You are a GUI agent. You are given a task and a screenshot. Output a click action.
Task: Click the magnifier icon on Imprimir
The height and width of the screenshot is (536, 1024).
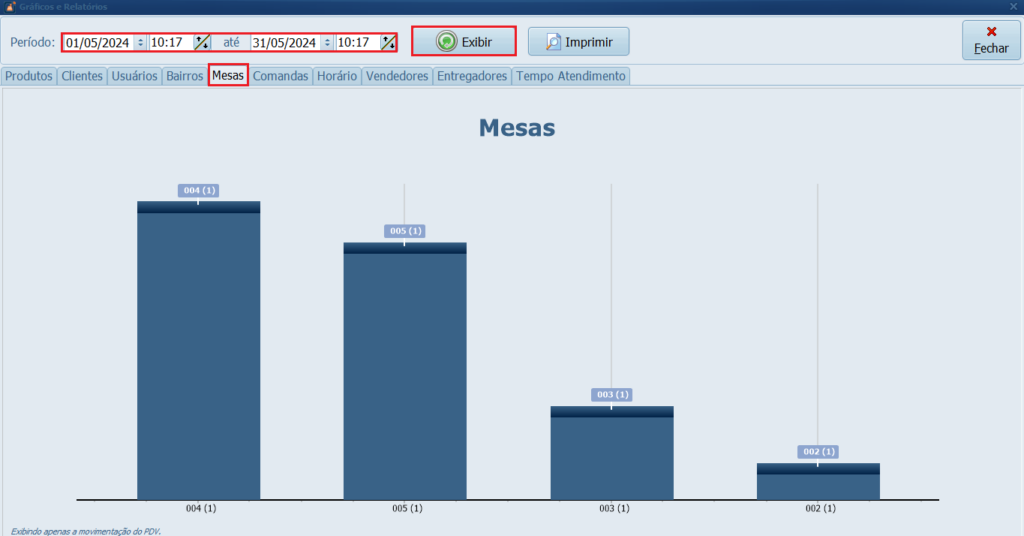point(553,42)
